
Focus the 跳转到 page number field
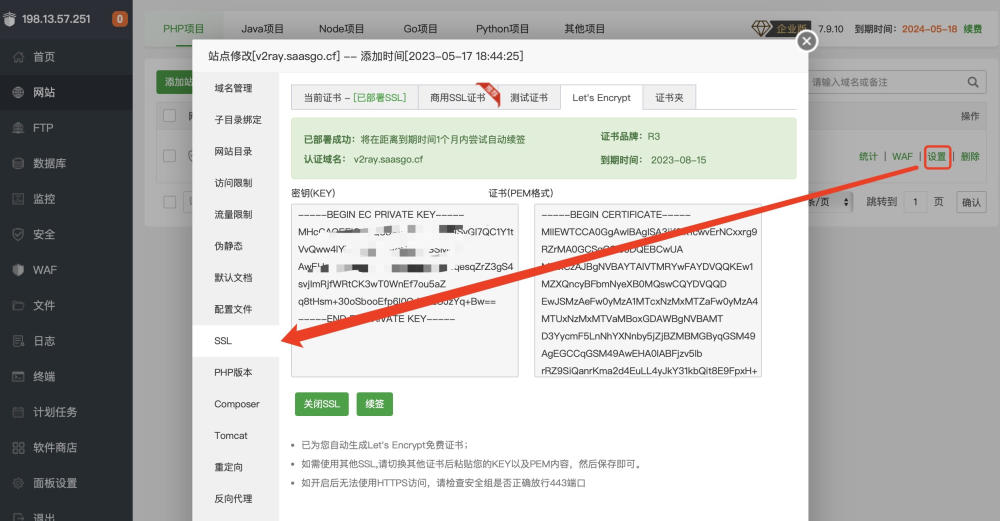tap(915, 202)
